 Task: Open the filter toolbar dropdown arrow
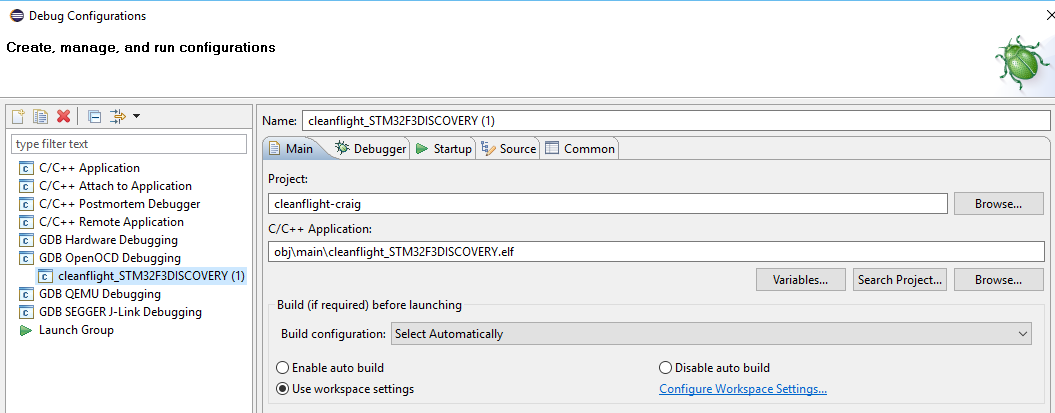pos(136,117)
